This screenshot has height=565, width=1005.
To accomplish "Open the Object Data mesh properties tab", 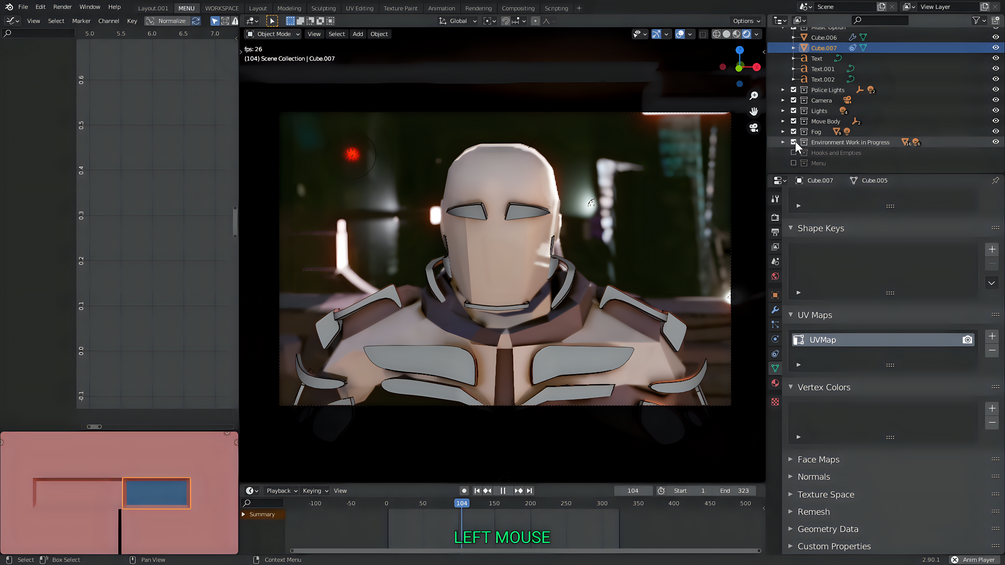I will pyautogui.click(x=775, y=368).
